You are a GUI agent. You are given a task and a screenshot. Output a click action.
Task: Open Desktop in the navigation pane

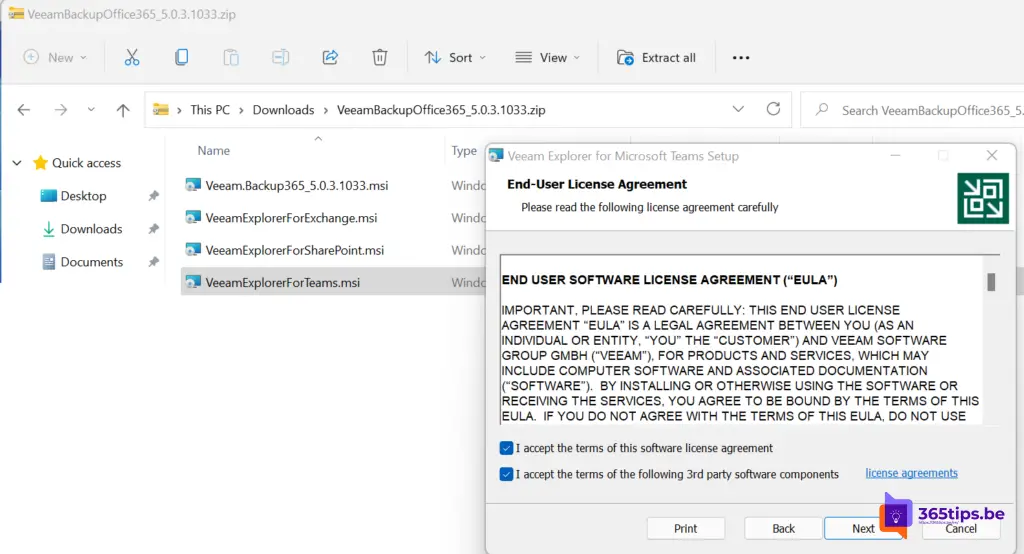pos(83,195)
